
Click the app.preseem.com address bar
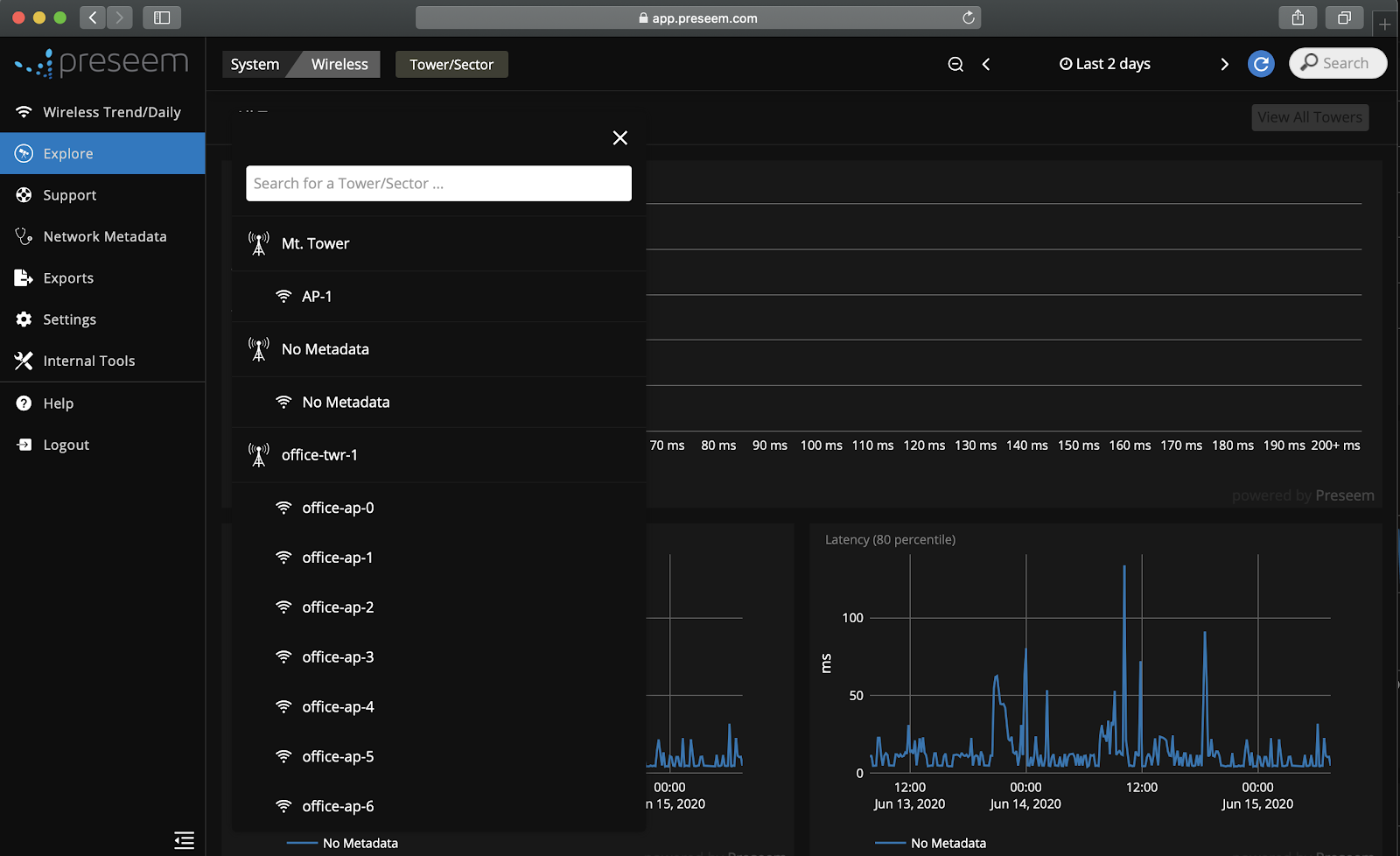coord(698,18)
